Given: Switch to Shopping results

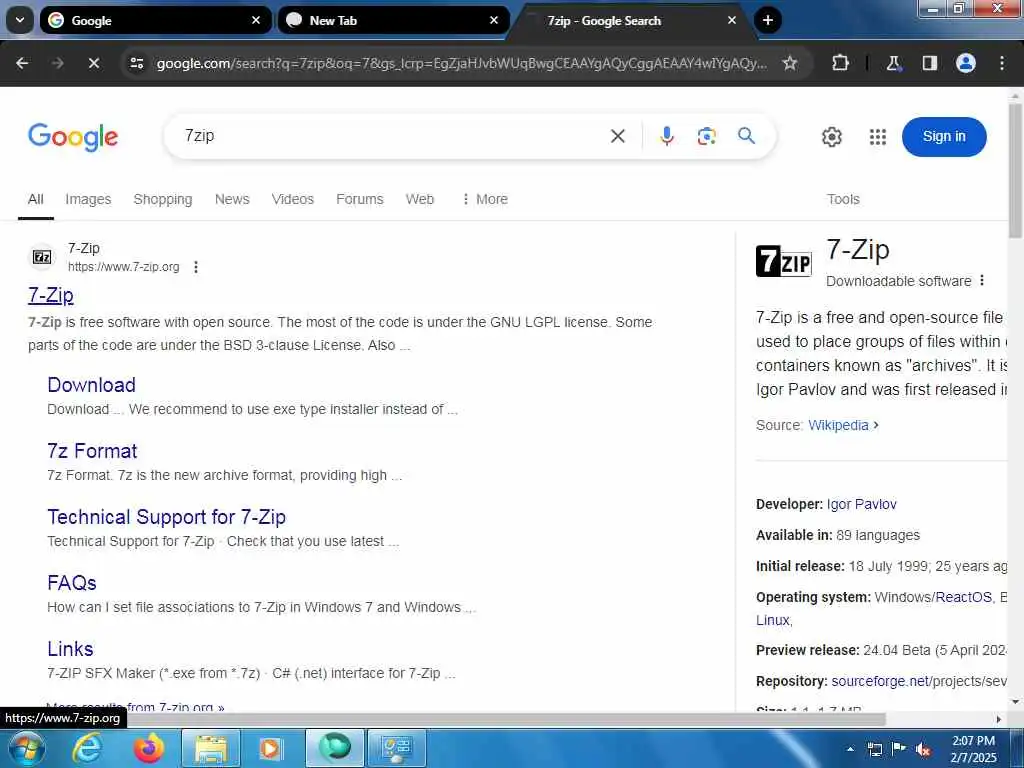Looking at the screenshot, I should 163,199.
